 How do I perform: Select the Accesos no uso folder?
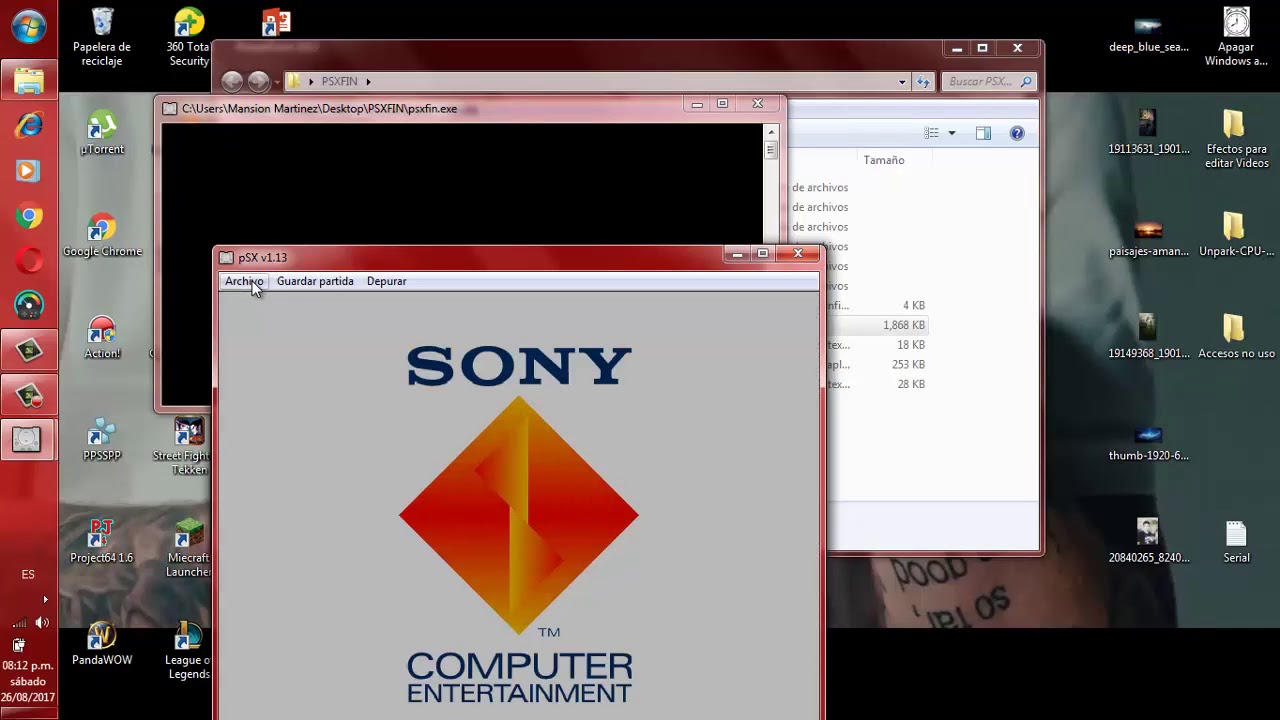click(1236, 337)
